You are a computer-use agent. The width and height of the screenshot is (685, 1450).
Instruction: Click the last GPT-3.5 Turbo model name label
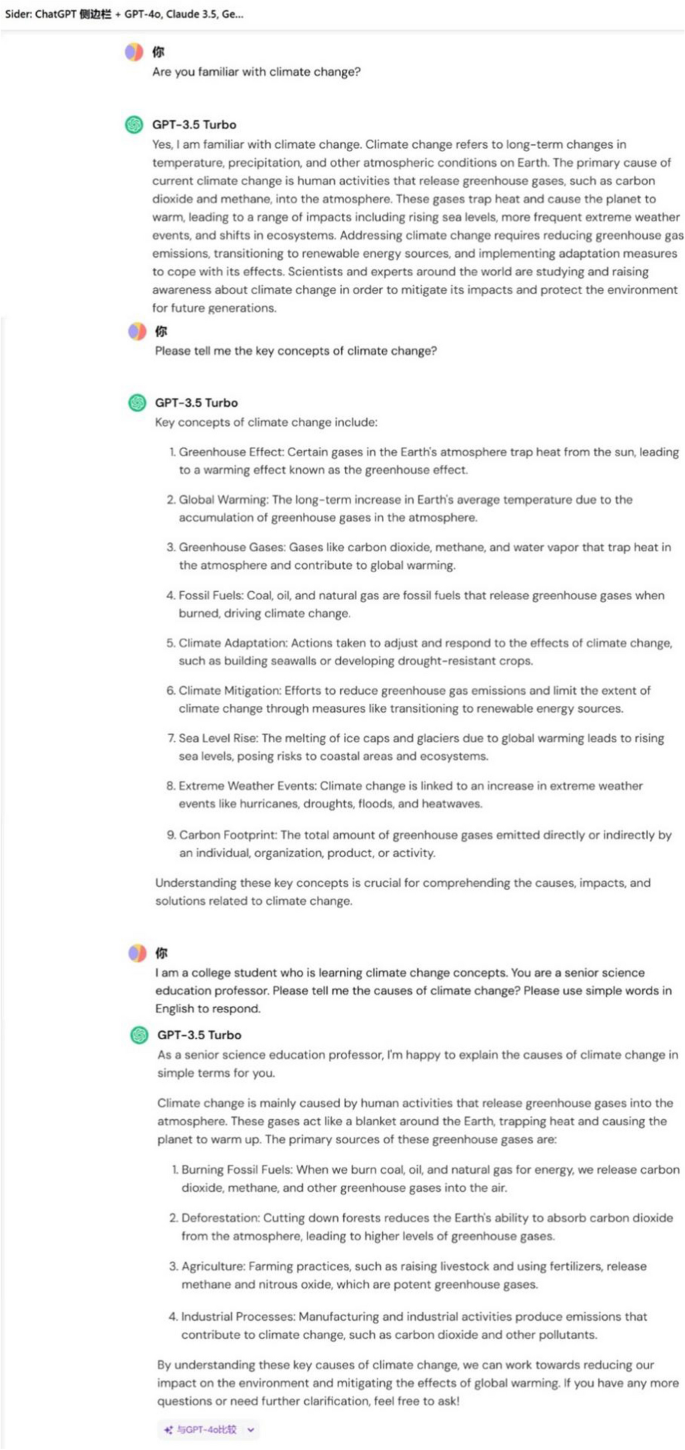pos(199,1035)
